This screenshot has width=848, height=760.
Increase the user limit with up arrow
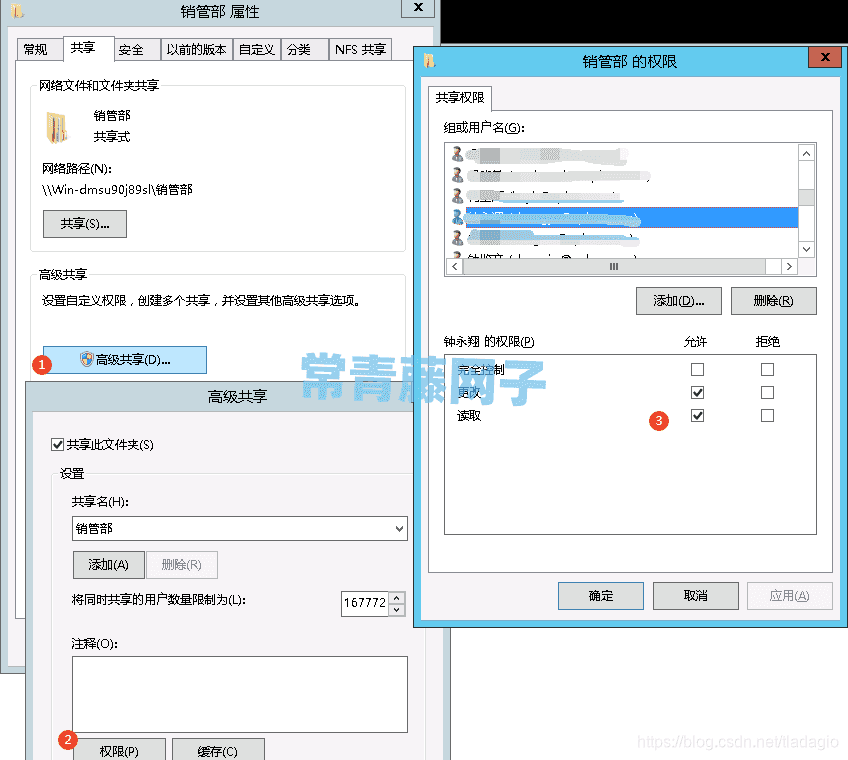point(397,598)
